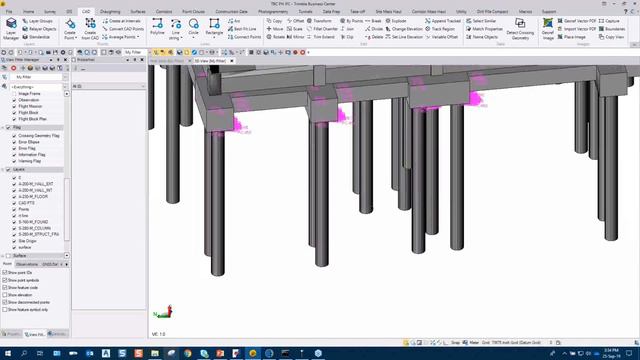
Task: Switch to the Support ribbon tab
Action: (x=549, y=11)
